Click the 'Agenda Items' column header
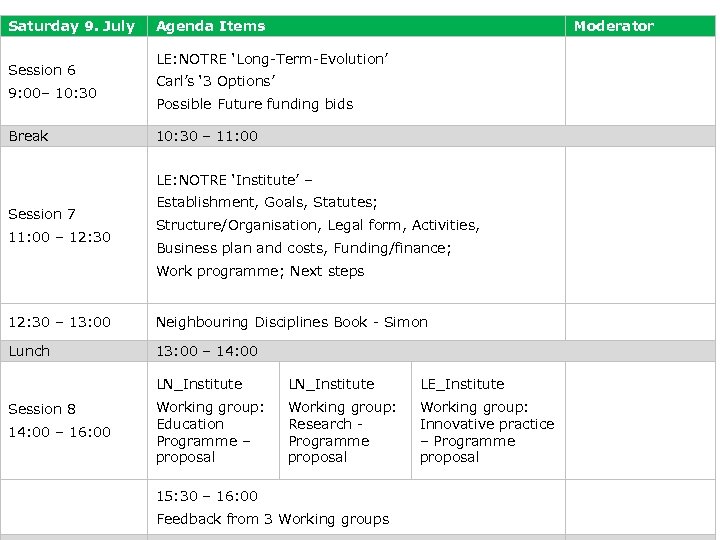This screenshot has width=720, height=540. [211, 26]
